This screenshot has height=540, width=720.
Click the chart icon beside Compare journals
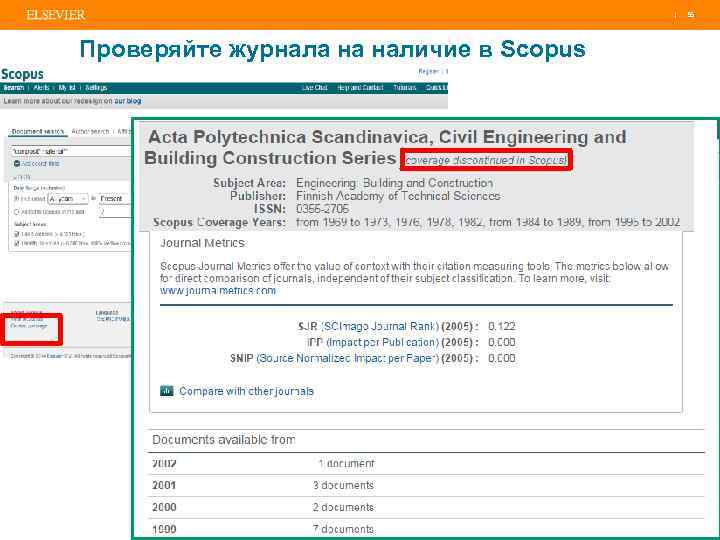167,391
